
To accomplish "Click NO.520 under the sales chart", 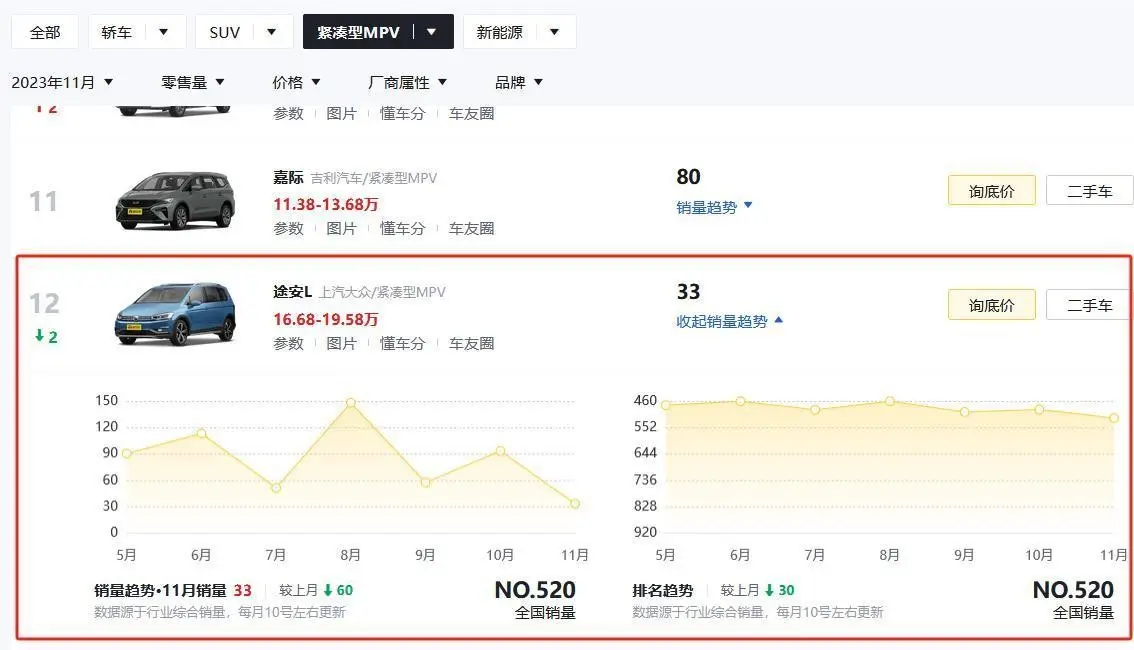I will click(535, 590).
